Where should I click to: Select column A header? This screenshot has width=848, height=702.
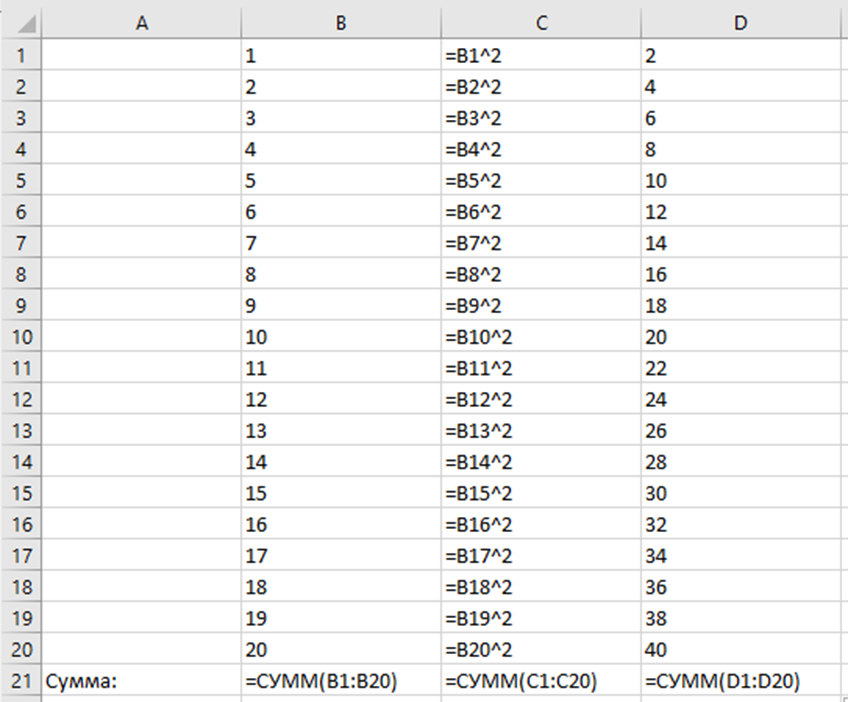(x=141, y=23)
